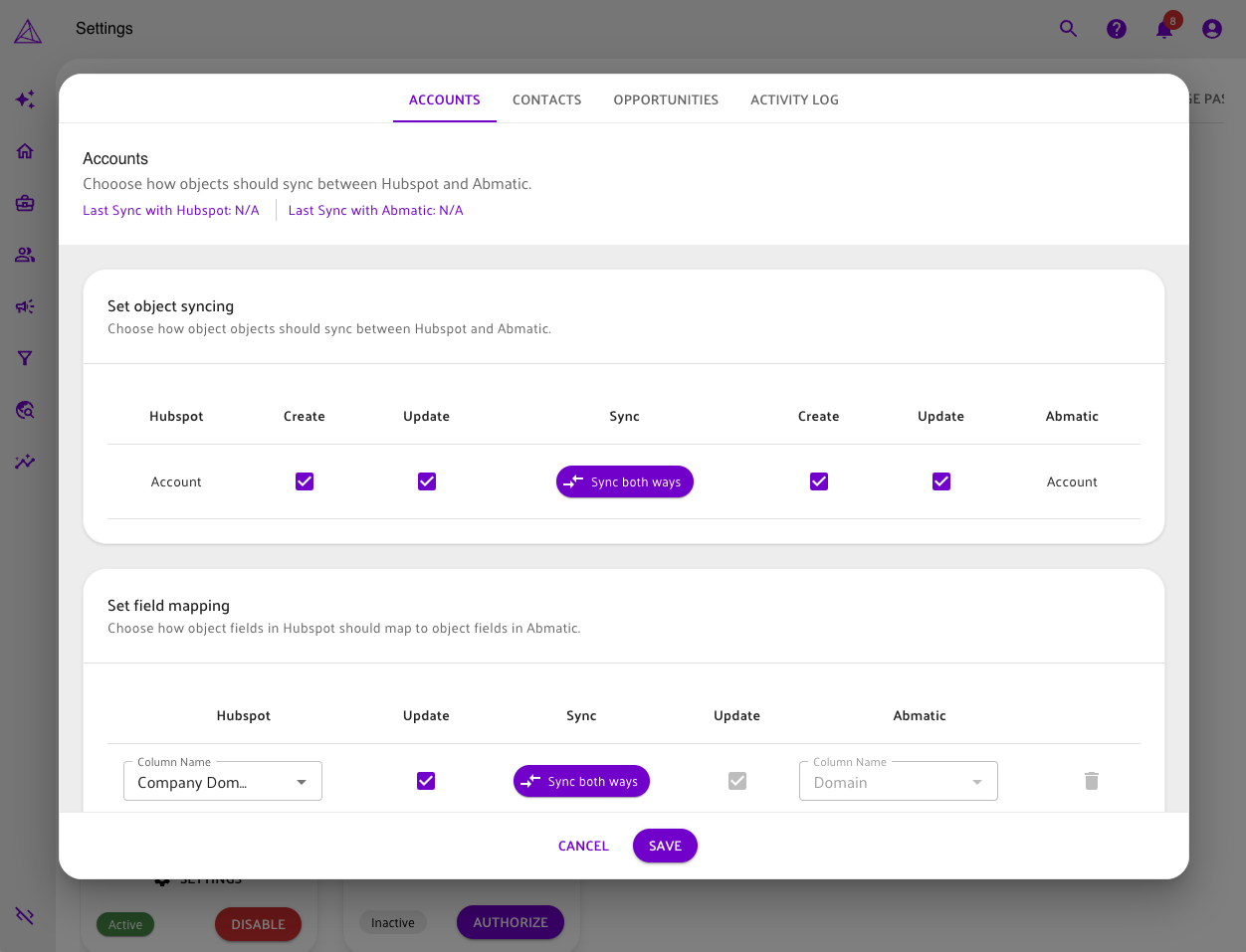Viewport: 1246px width, 952px height.
Task: Open notifications bell icon
Action: click(1163, 29)
